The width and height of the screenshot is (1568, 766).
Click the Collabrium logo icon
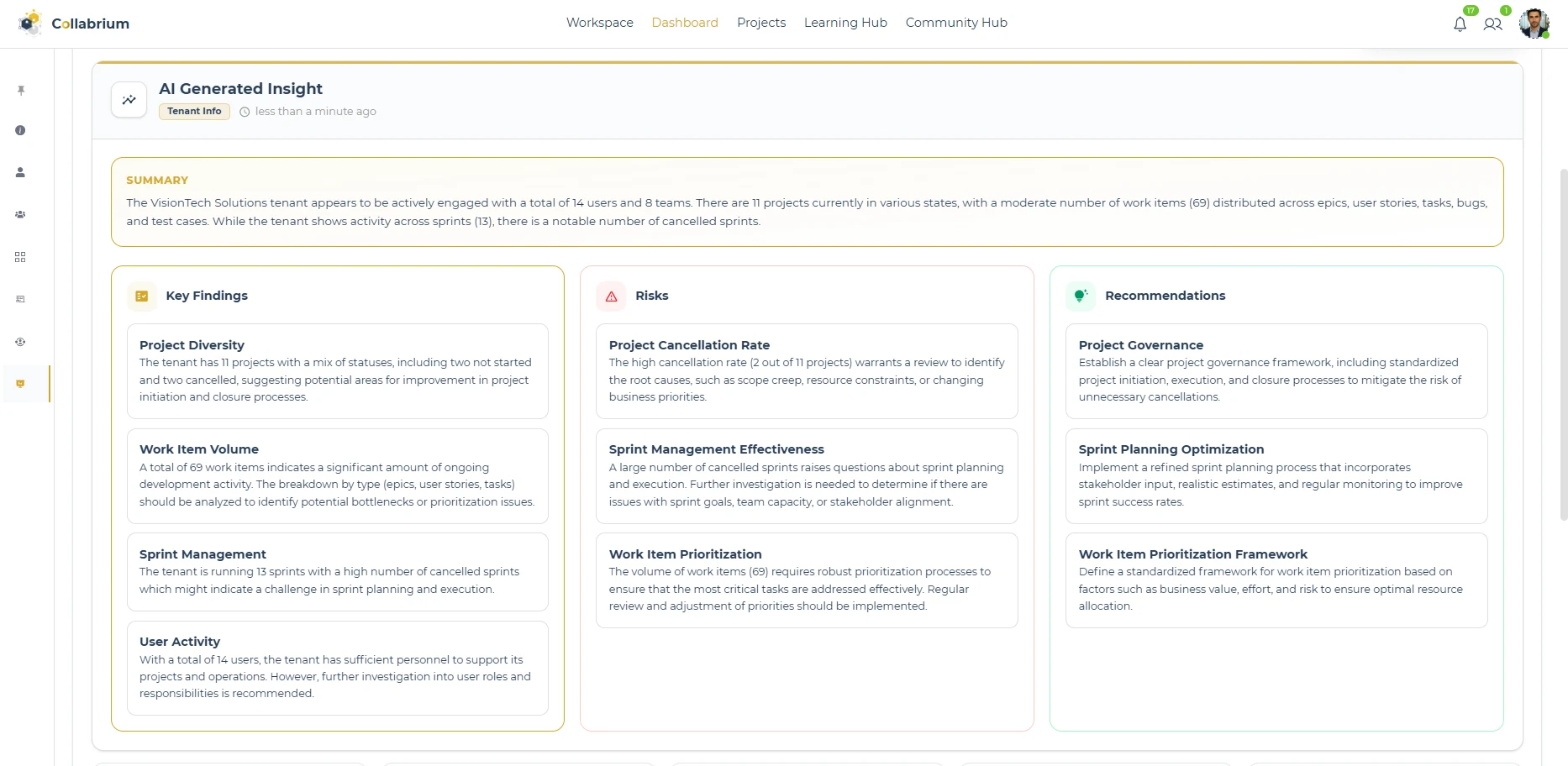[x=30, y=23]
